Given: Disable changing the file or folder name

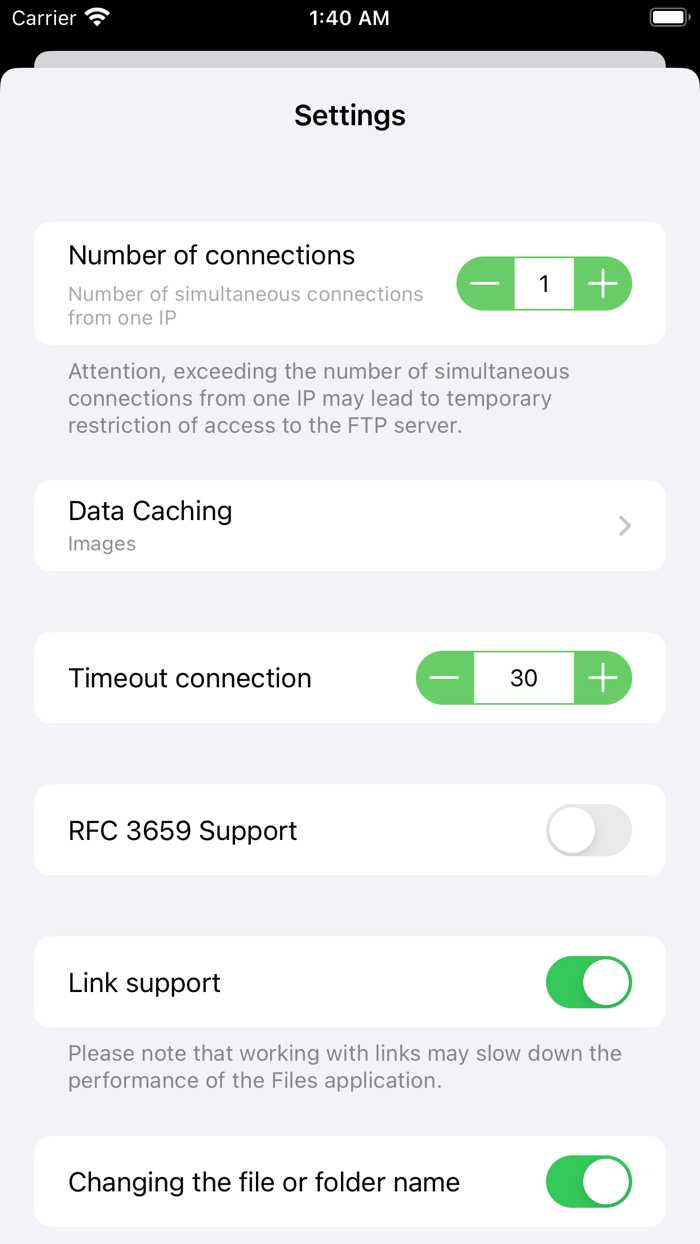Looking at the screenshot, I should pos(589,1181).
